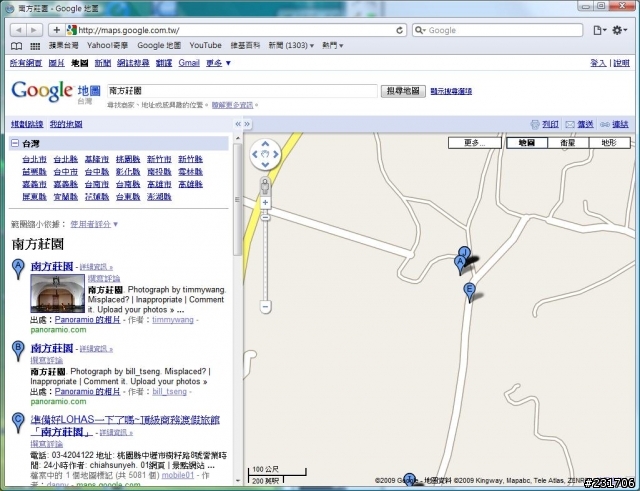Screen dimensions: 640x491
Task: Click the maps search input field
Action: tap(242, 91)
